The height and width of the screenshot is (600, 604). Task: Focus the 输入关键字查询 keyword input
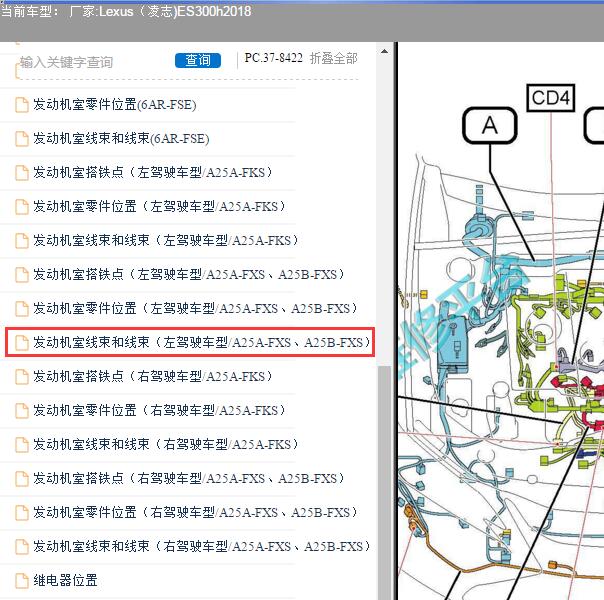(x=92, y=62)
